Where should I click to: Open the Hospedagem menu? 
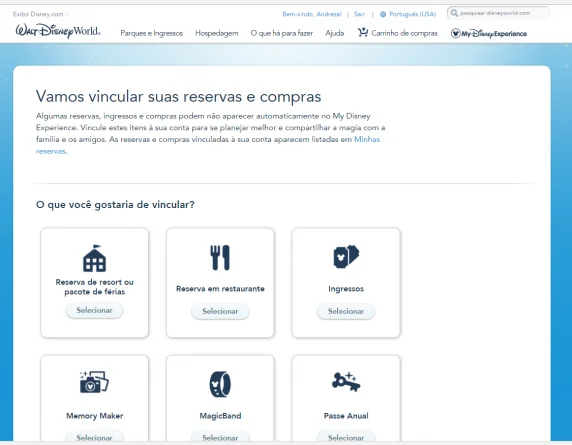click(217, 33)
